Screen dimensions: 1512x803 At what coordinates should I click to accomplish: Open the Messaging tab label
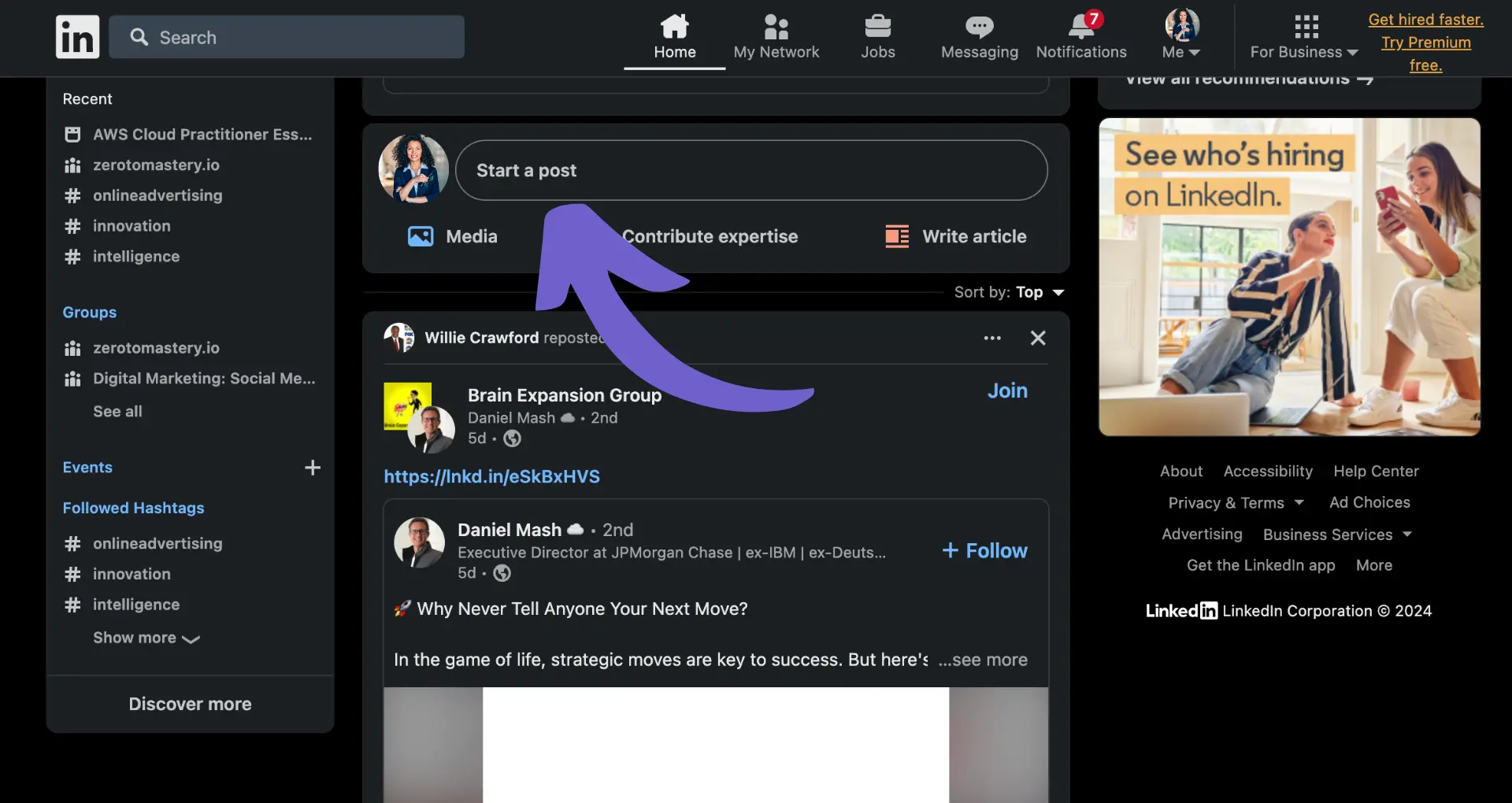point(980,52)
